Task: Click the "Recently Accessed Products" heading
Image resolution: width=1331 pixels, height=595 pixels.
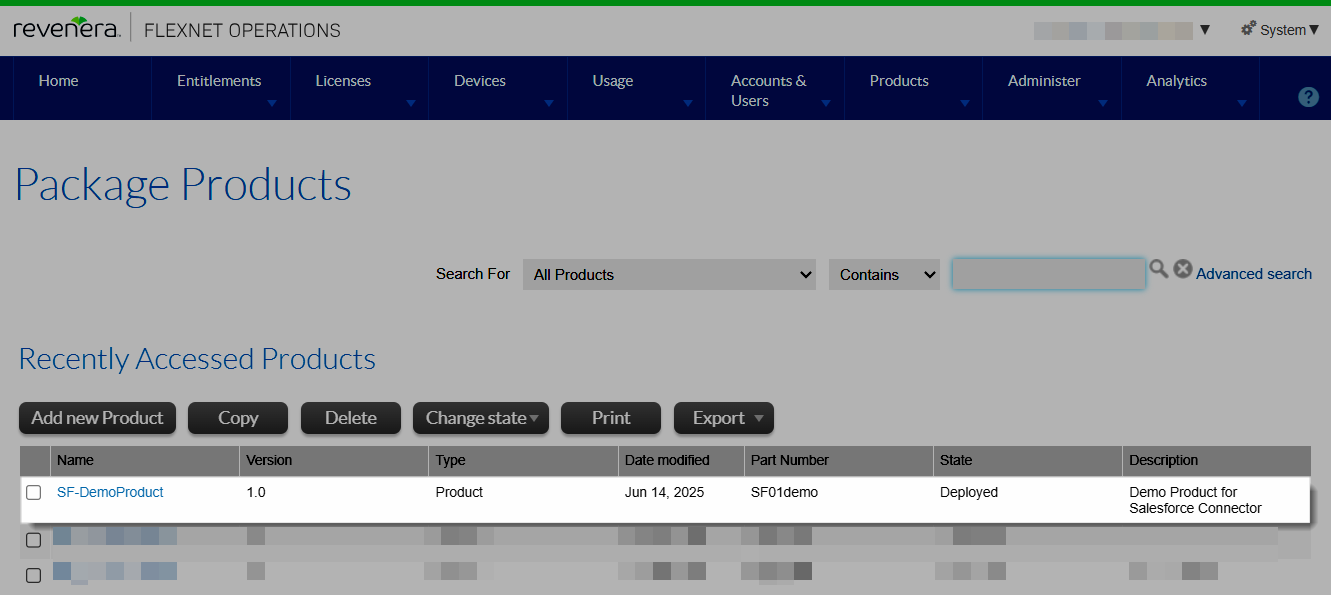Action: click(197, 359)
